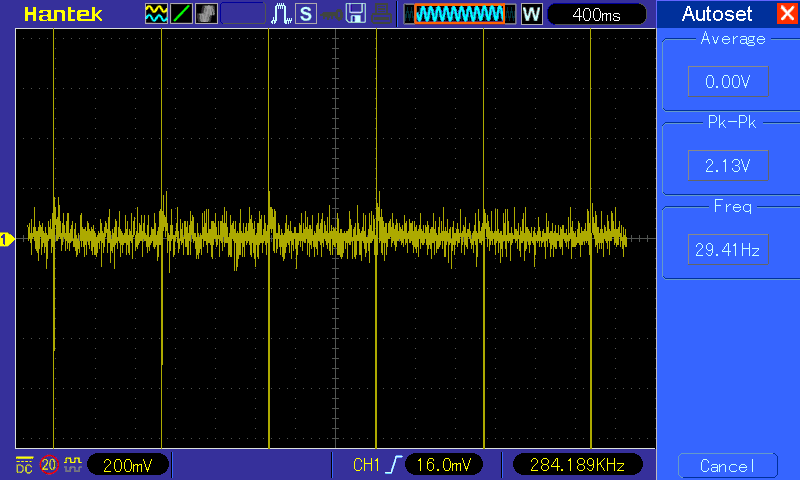The image size is (800, 480).
Task: Click the Cancel button
Action: [728, 466]
